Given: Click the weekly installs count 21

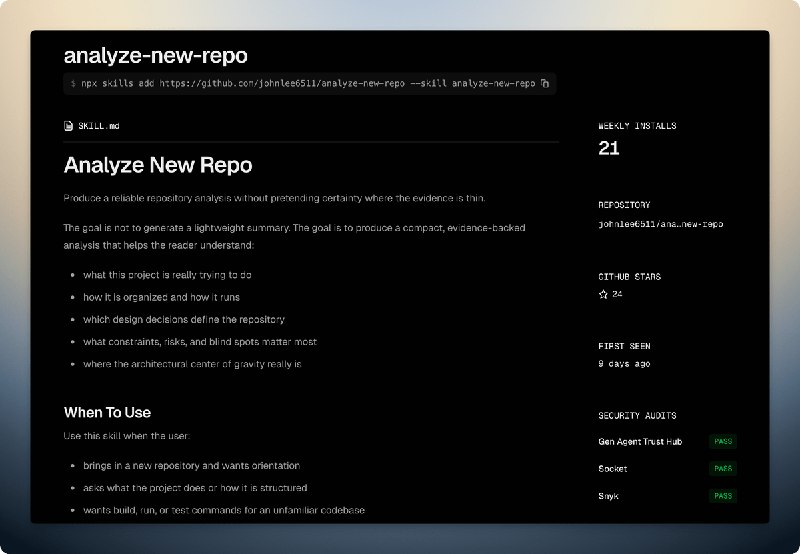Looking at the screenshot, I should tap(609, 149).
